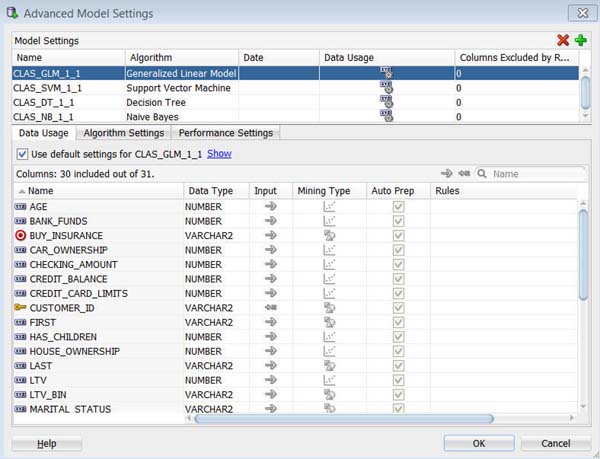The image size is (600, 459).
Task: Click the red X delete model icon
Action: [563, 40]
